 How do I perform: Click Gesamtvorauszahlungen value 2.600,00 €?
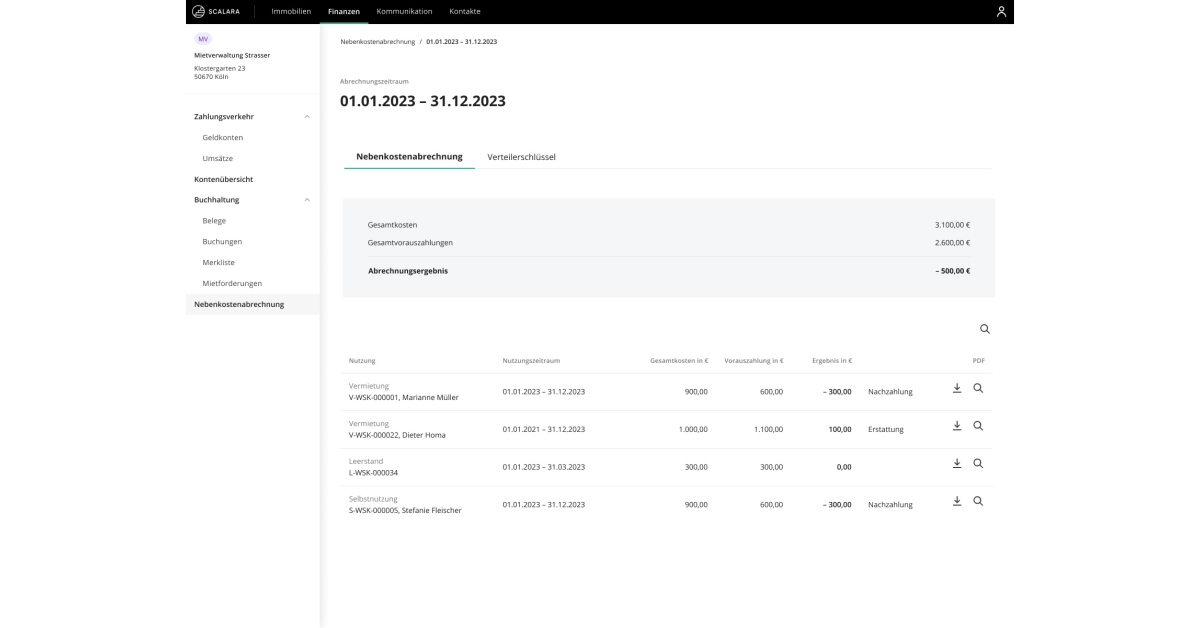click(x=952, y=242)
